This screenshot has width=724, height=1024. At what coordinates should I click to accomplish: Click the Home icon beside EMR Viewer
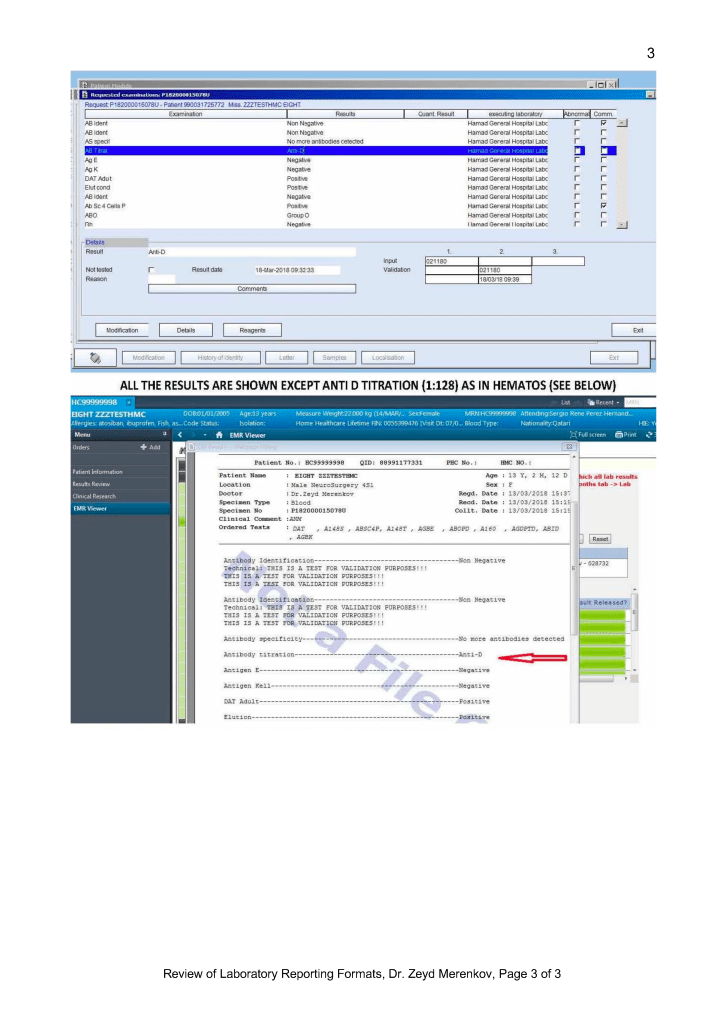tap(219, 435)
